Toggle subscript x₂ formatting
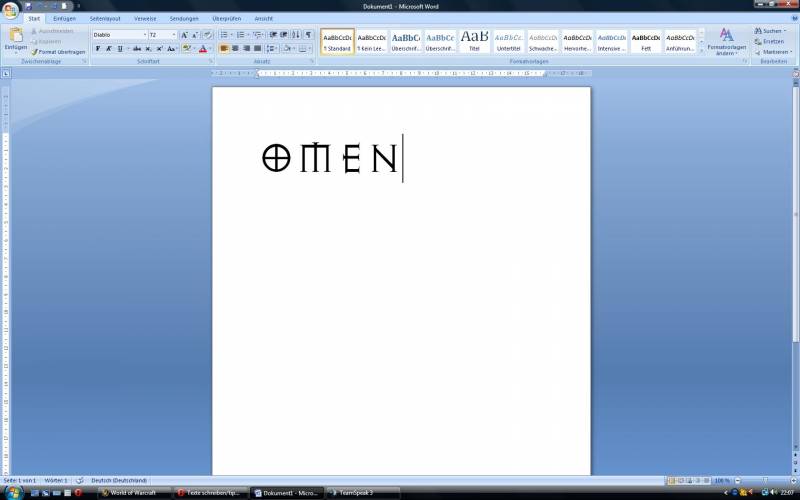Screen dimensions: 800x500 point(148,48)
